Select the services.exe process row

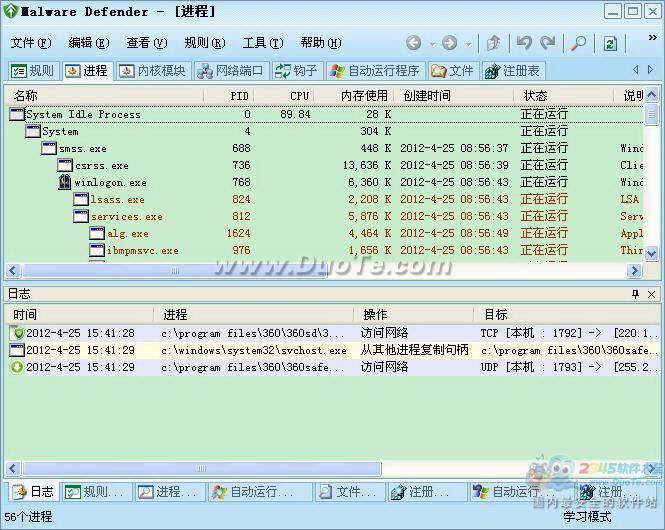(x=326, y=216)
